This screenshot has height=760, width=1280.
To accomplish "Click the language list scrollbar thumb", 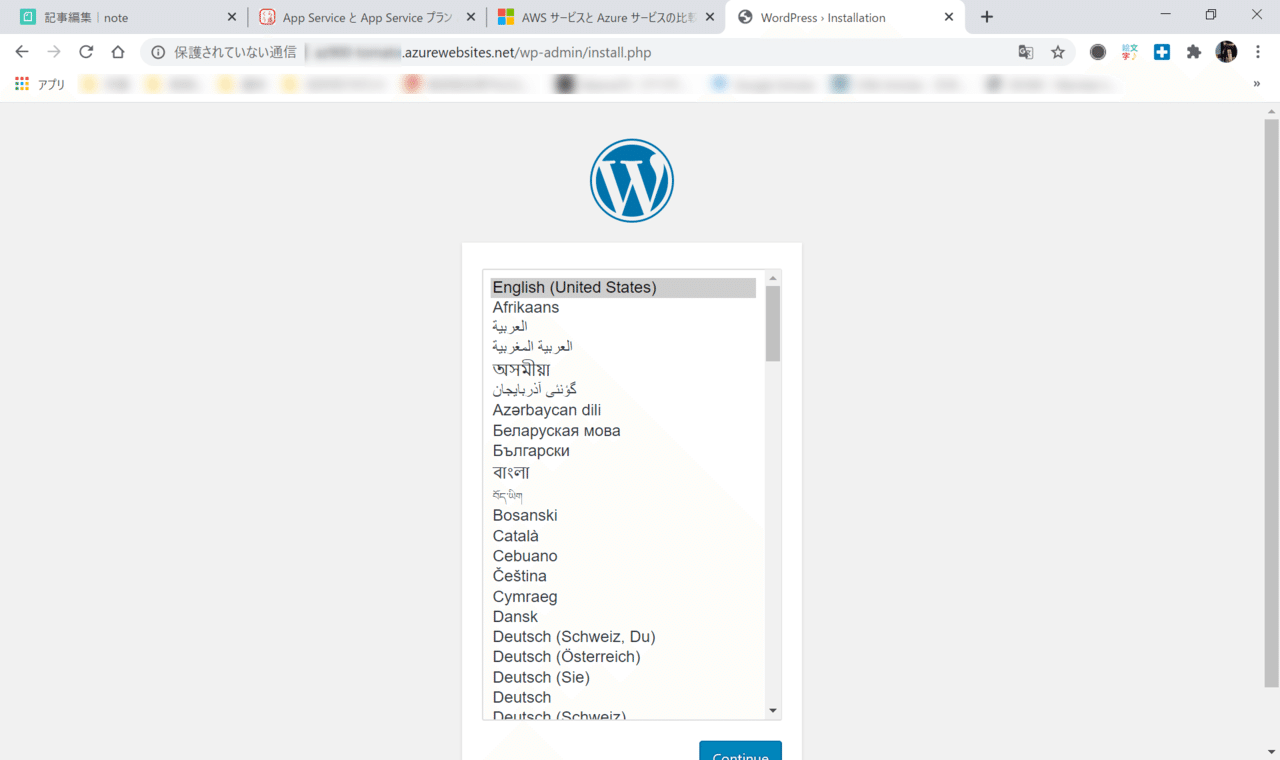I will pyautogui.click(x=773, y=323).
